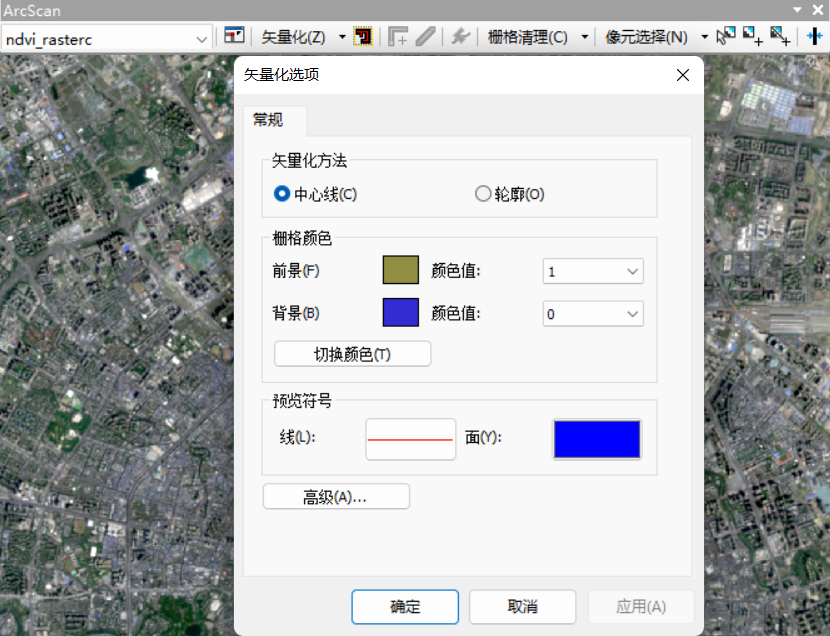Click the 栅格颜色 group label
The width and height of the screenshot is (830, 636).
click(x=302, y=239)
